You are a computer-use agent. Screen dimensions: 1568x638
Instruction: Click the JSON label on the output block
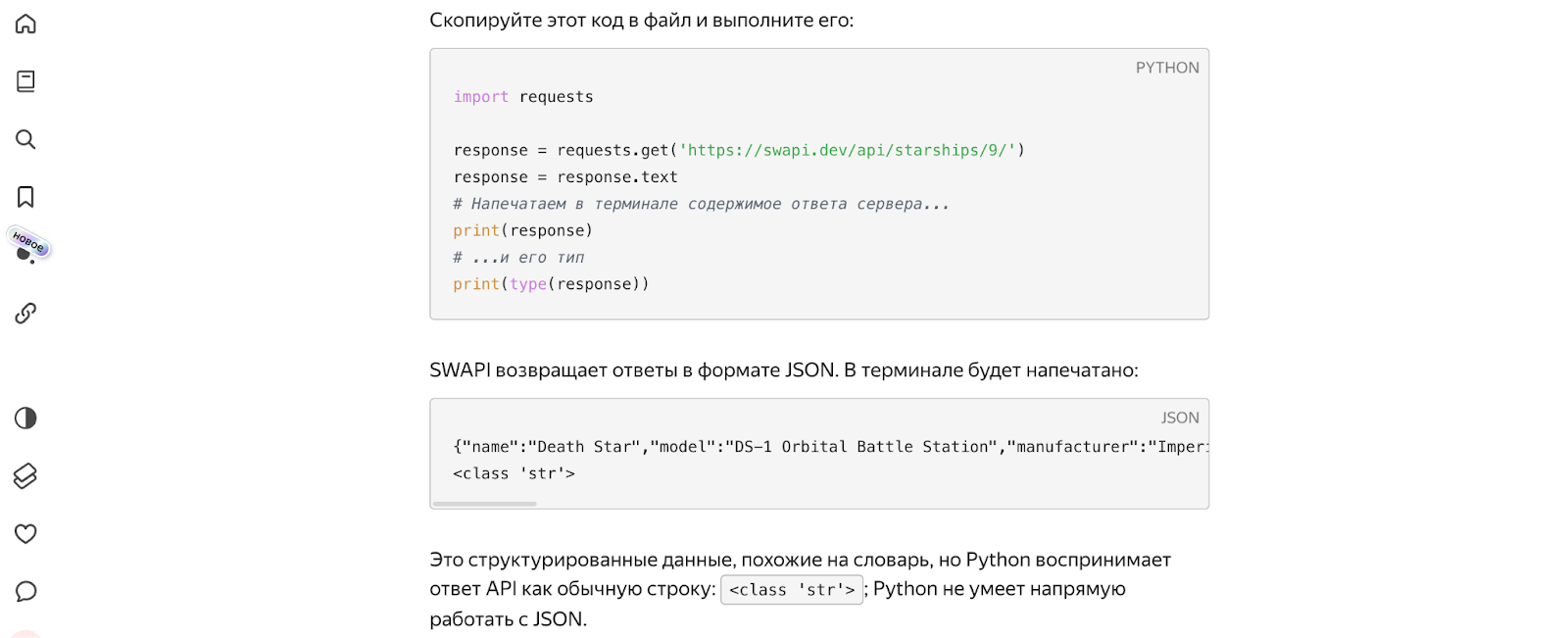(x=1180, y=417)
